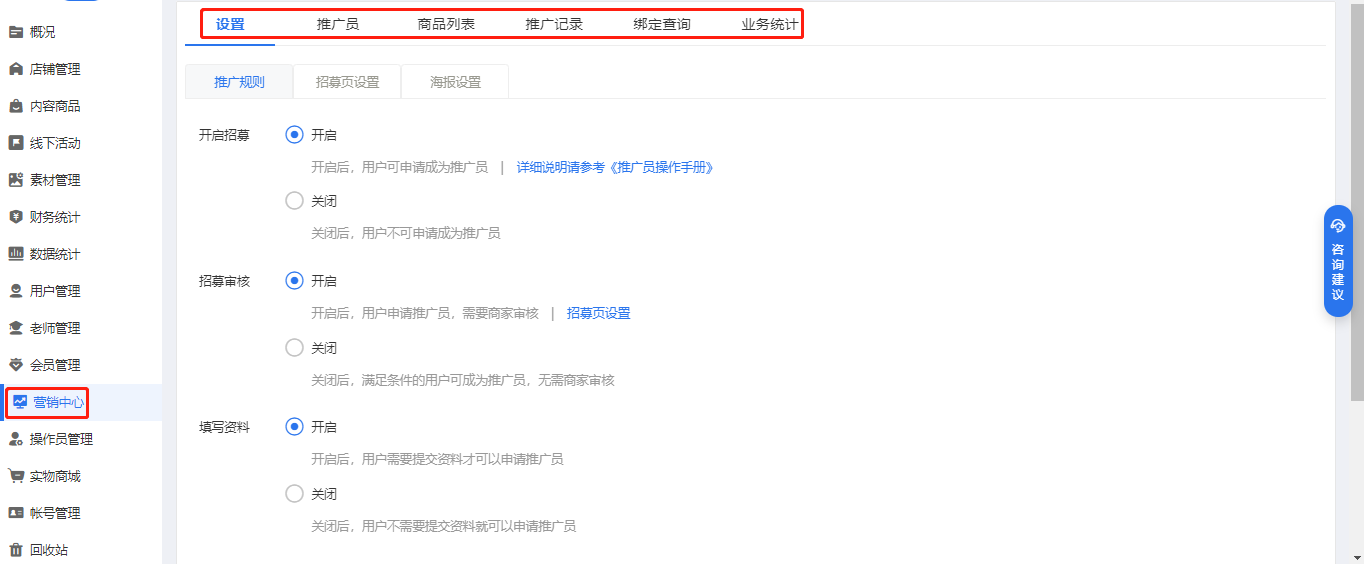The height and width of the screenshot is (564, 1364).
Task: Switch to the 商品列表 tab
Action: (x=446, y=24)
